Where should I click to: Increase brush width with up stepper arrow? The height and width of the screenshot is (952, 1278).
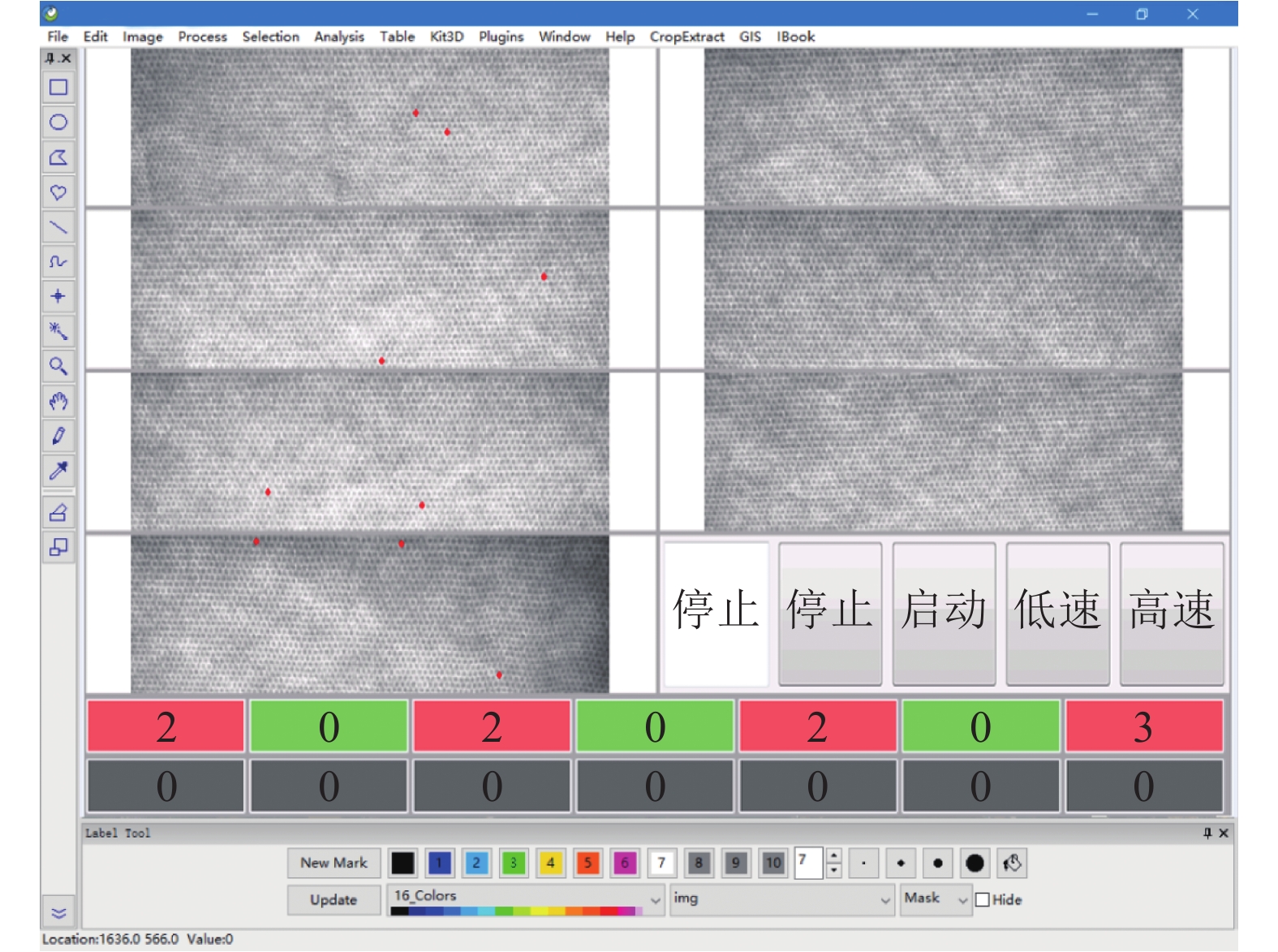coord(833,855)
